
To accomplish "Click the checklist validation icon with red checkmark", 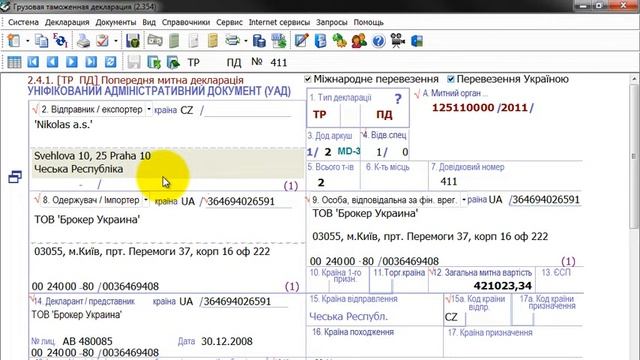I will (102, 41).
